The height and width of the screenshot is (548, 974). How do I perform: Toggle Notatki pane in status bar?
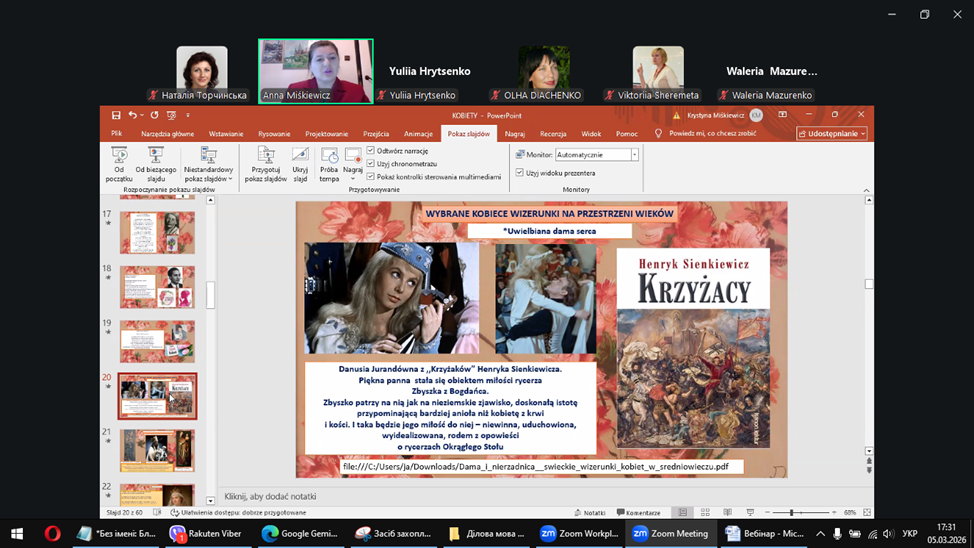pyautogui.click(x=589, y=513)
